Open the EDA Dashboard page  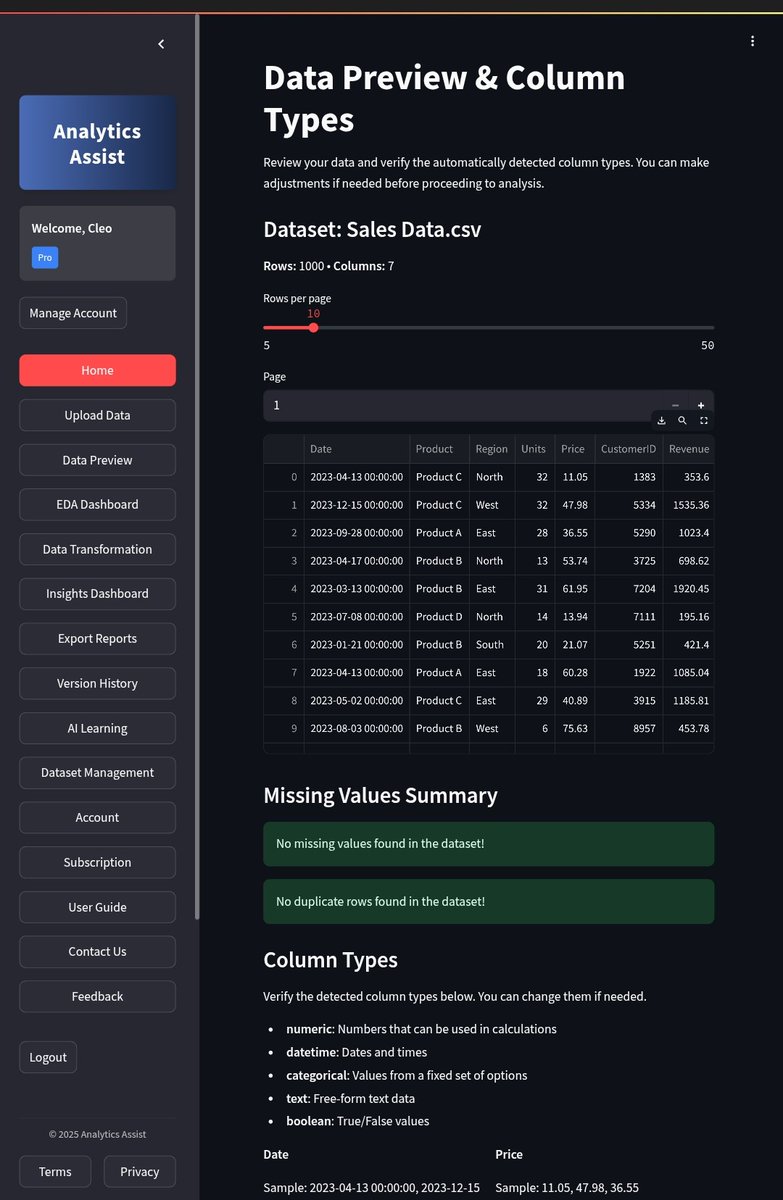click(x=97, y=504)
